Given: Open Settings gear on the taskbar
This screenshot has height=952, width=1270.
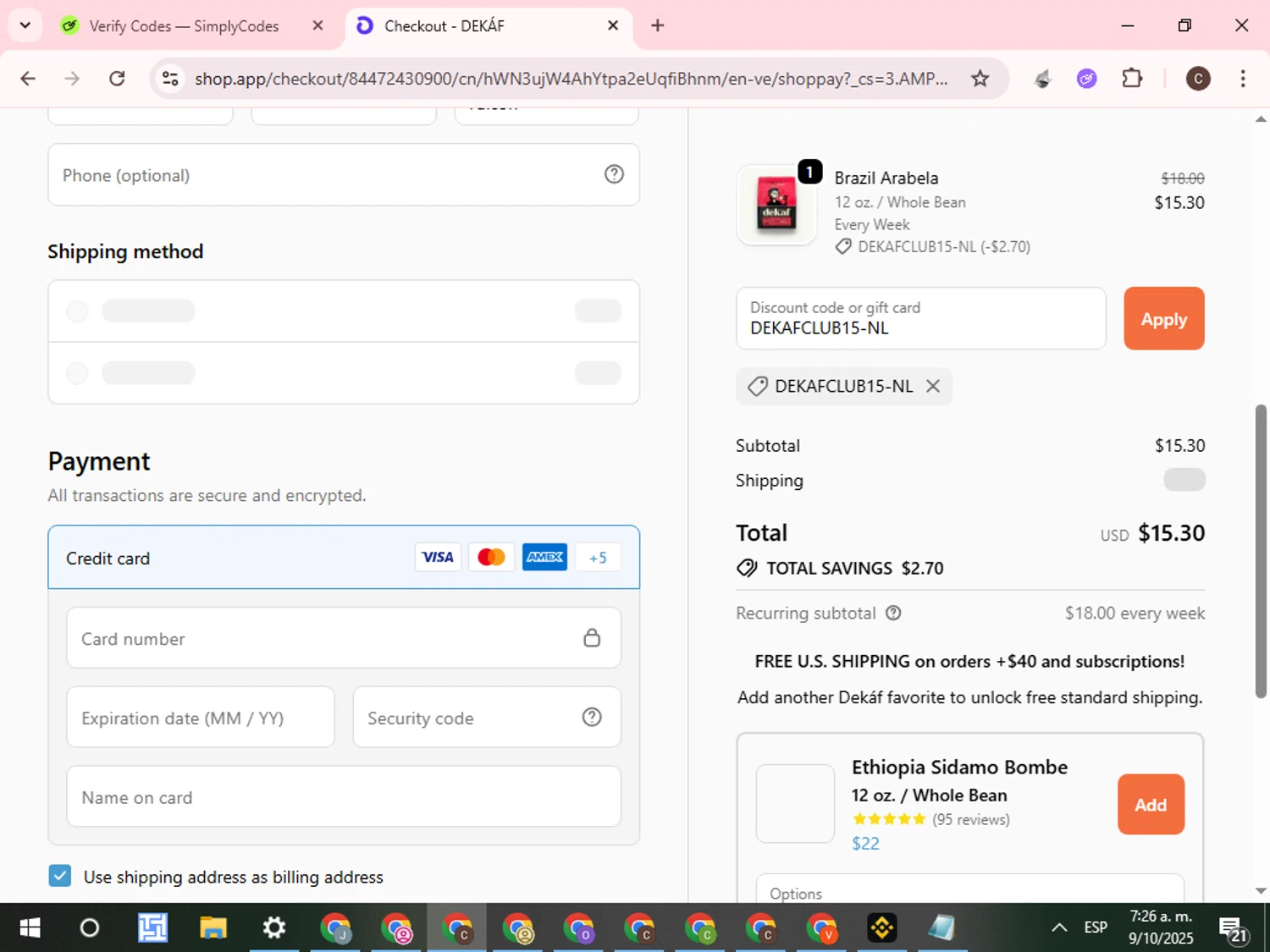Looking at the screenshot, I should point(273,927).
